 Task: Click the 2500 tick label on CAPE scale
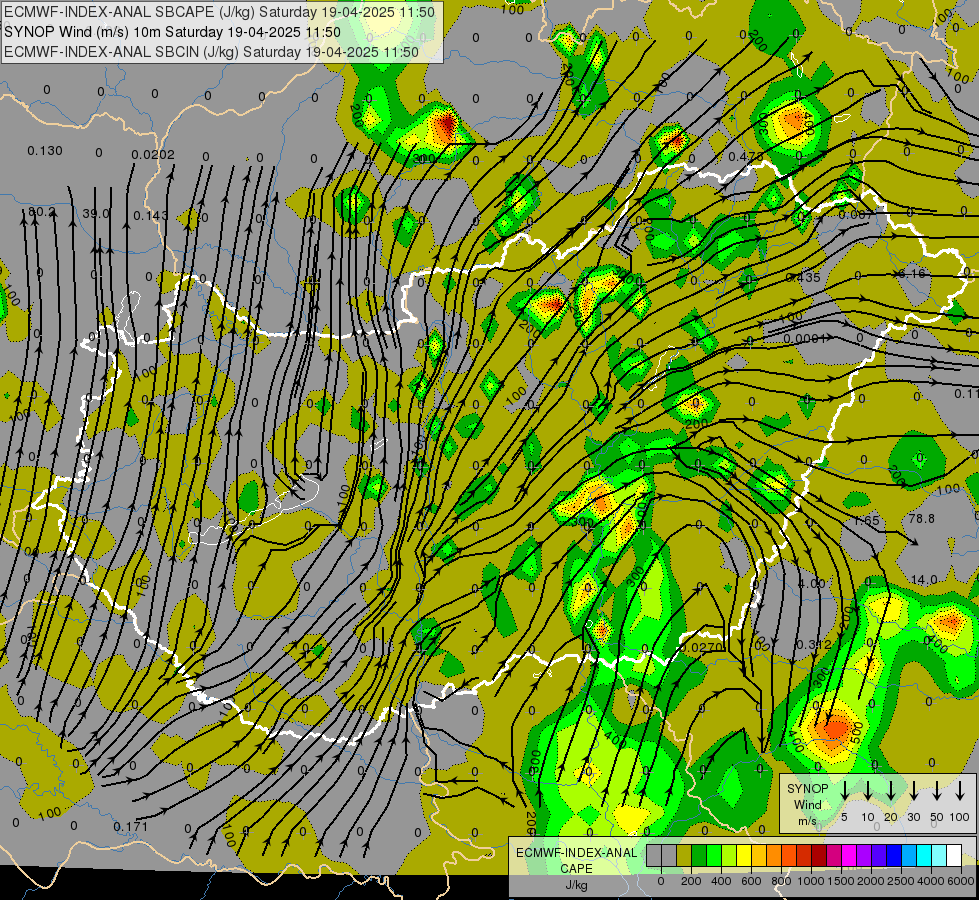coord(901,881)
